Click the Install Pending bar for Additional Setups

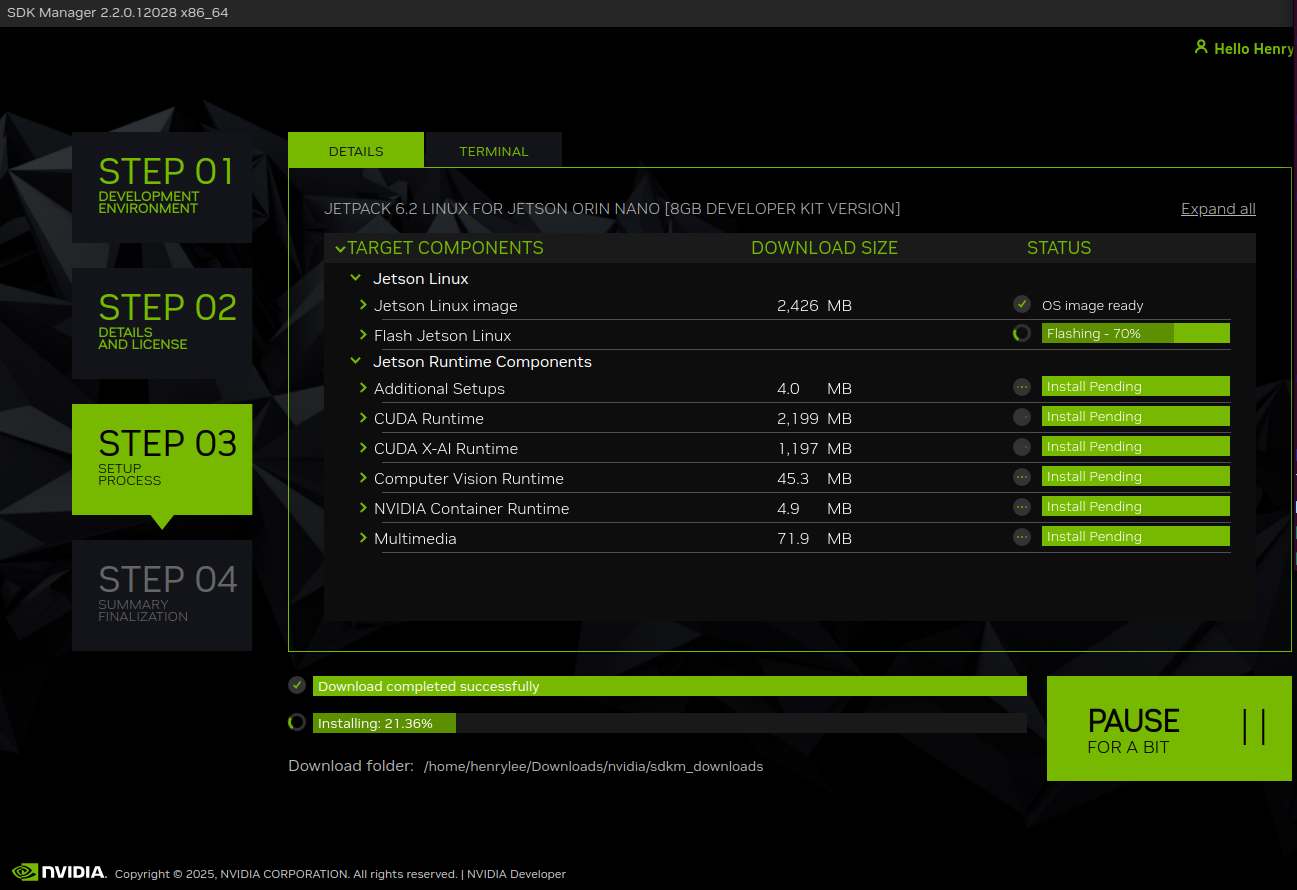pyautogui.click(x=1136, y=386)
